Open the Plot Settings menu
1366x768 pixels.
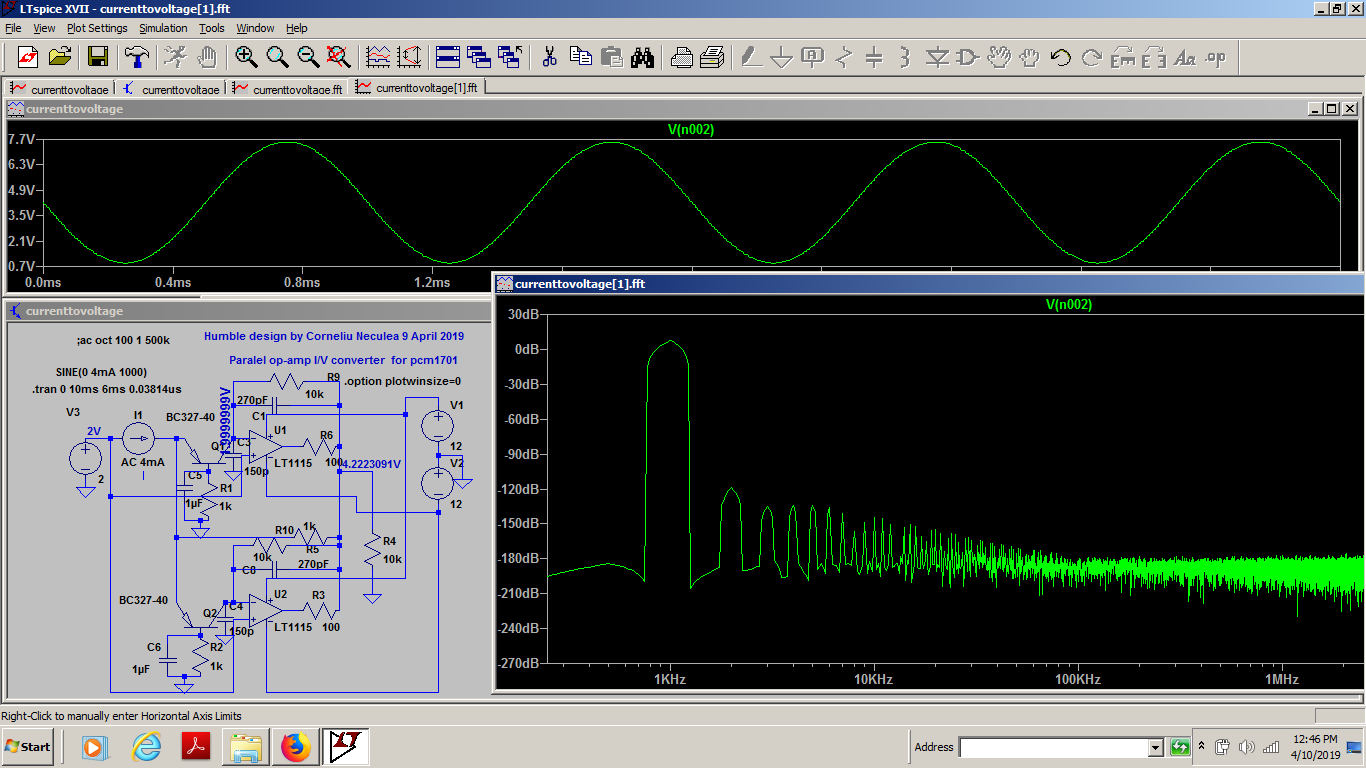(97, 28)
